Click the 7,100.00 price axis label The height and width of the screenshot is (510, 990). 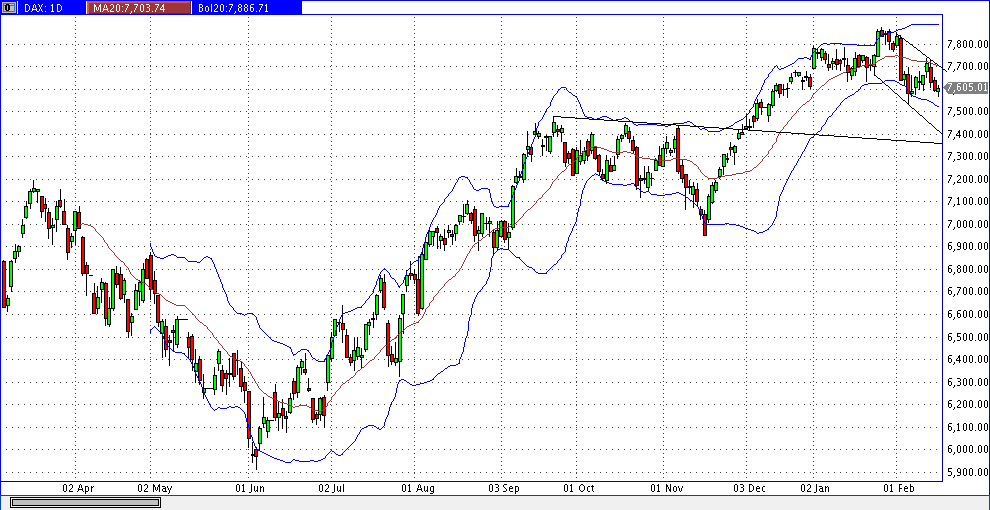[x=967, y=201]
